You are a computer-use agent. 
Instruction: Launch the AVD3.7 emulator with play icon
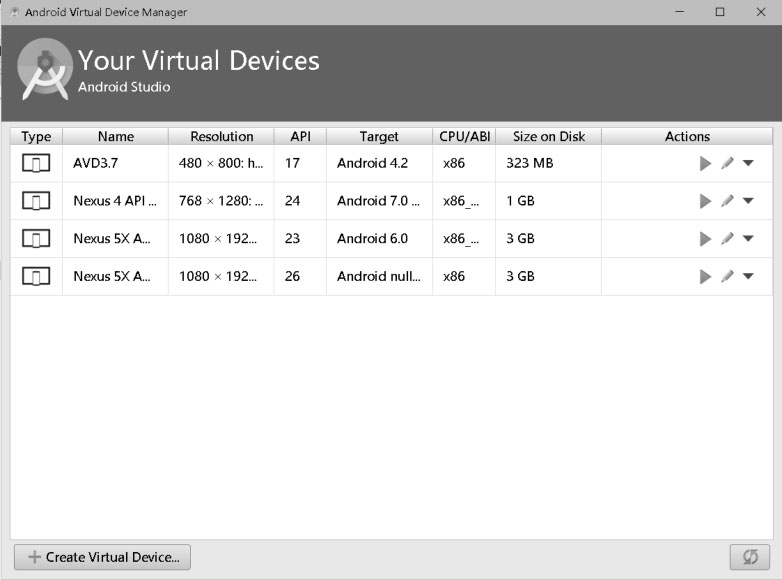(x=705, y=164)
